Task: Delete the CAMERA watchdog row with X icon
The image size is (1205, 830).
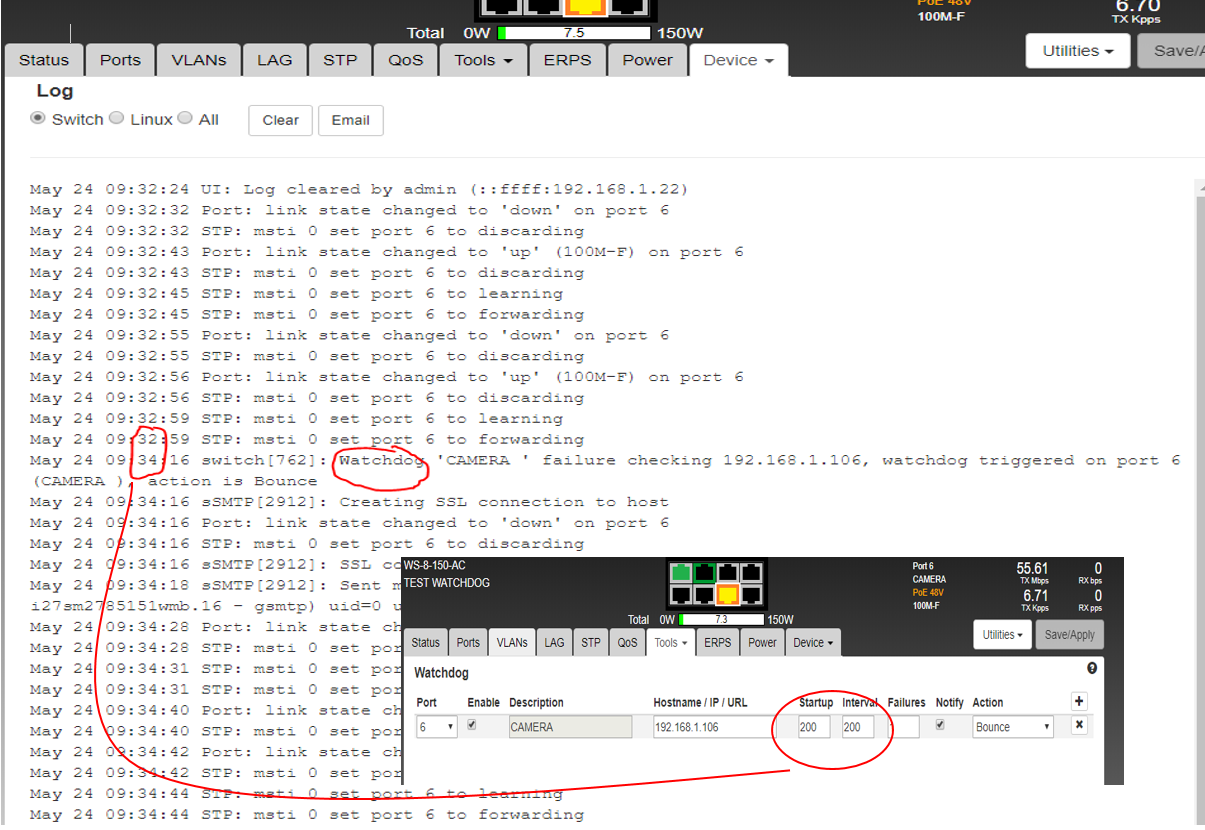Action: pyautogui.click(x=1079, y=725)
